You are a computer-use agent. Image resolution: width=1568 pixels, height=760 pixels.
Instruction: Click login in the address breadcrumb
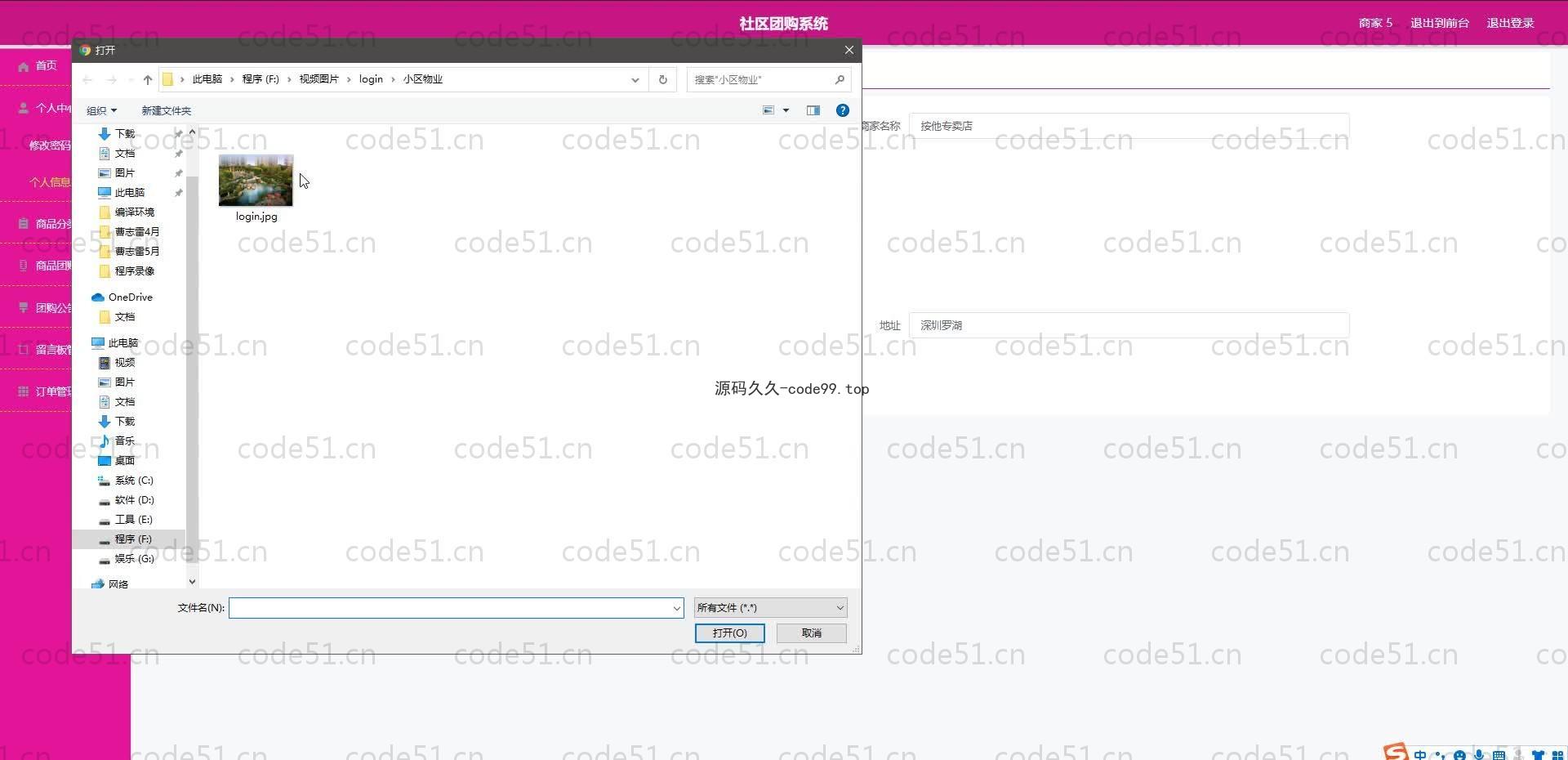[x=371, y=79]
